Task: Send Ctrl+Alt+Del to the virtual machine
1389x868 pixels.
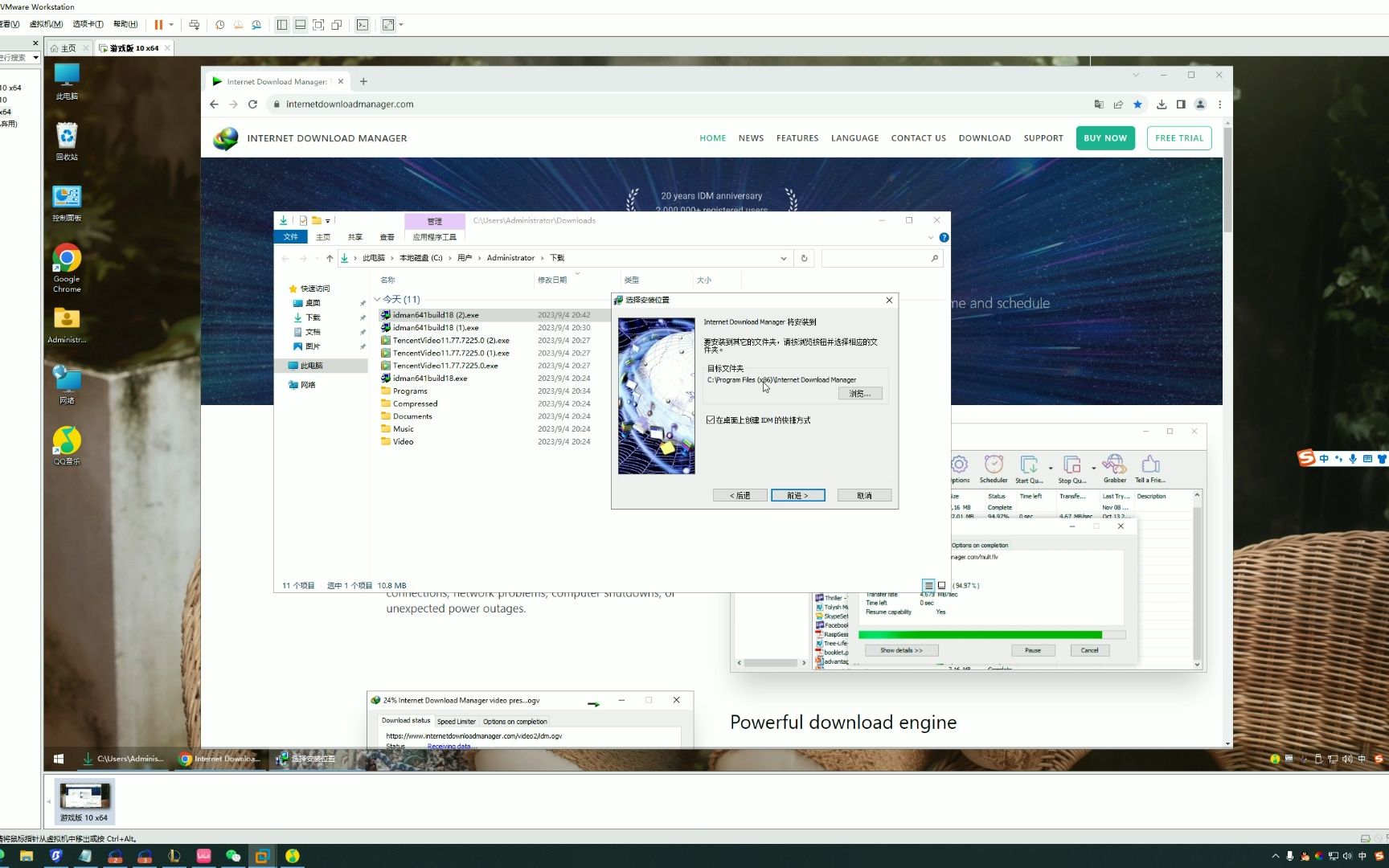Action: pos(195,25)
